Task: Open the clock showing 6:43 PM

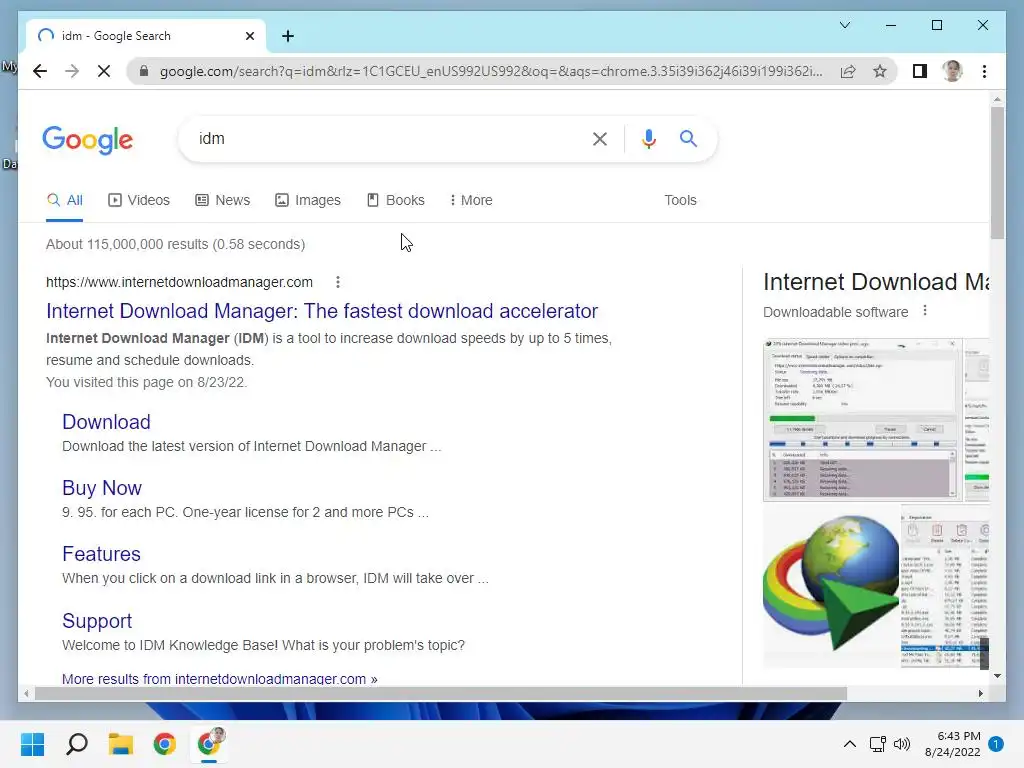Action: point(953,744)
